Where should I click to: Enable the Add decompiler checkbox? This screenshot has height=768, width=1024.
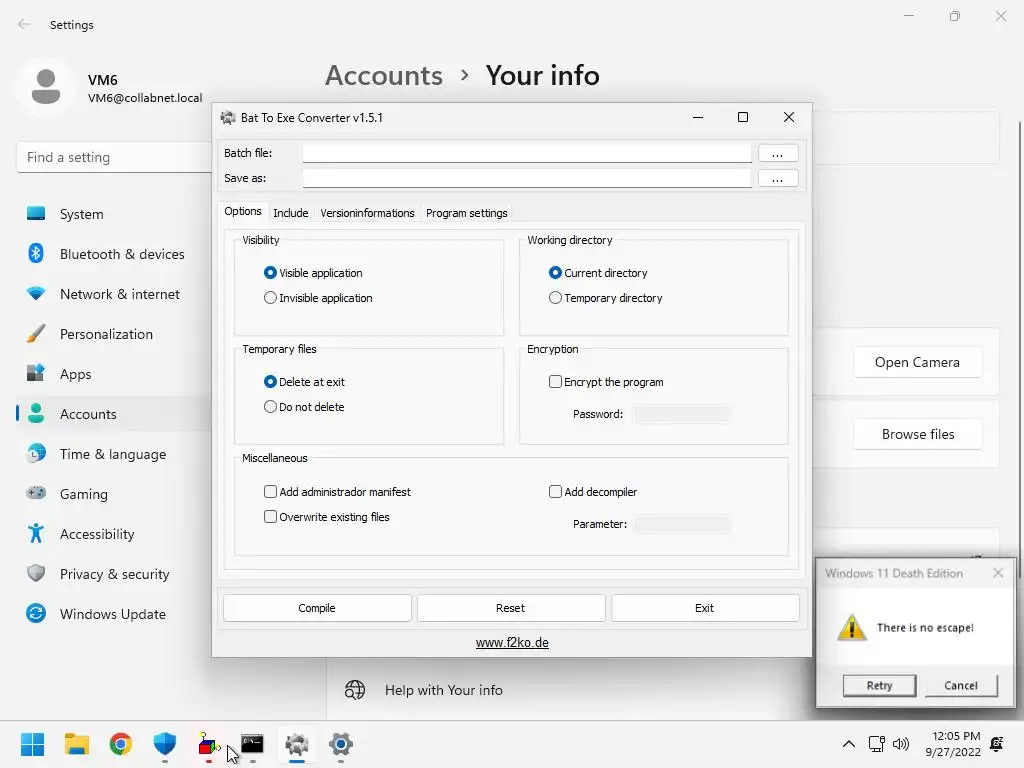point(555,491)
